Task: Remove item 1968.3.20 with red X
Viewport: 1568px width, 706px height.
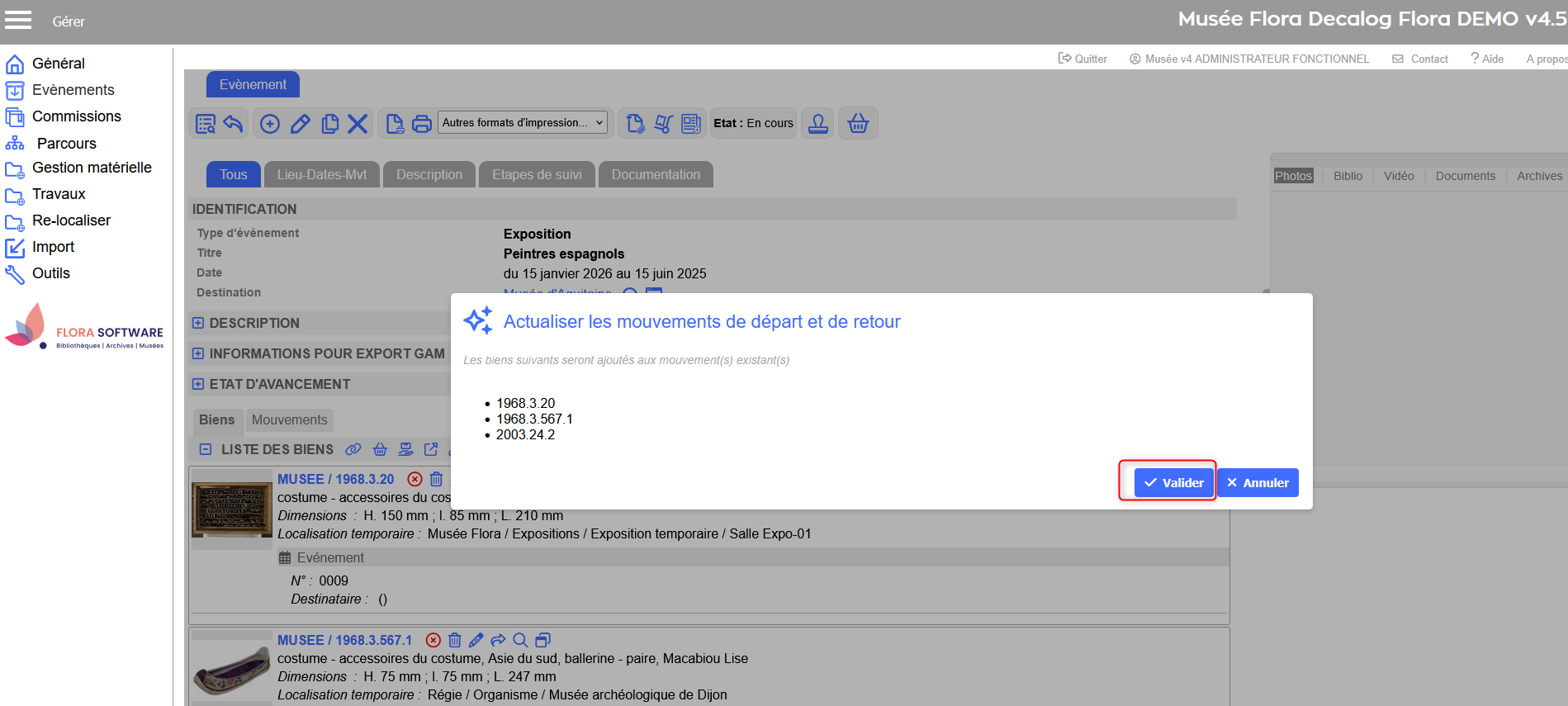Action: pyautogui.click(x=415, y=479)
